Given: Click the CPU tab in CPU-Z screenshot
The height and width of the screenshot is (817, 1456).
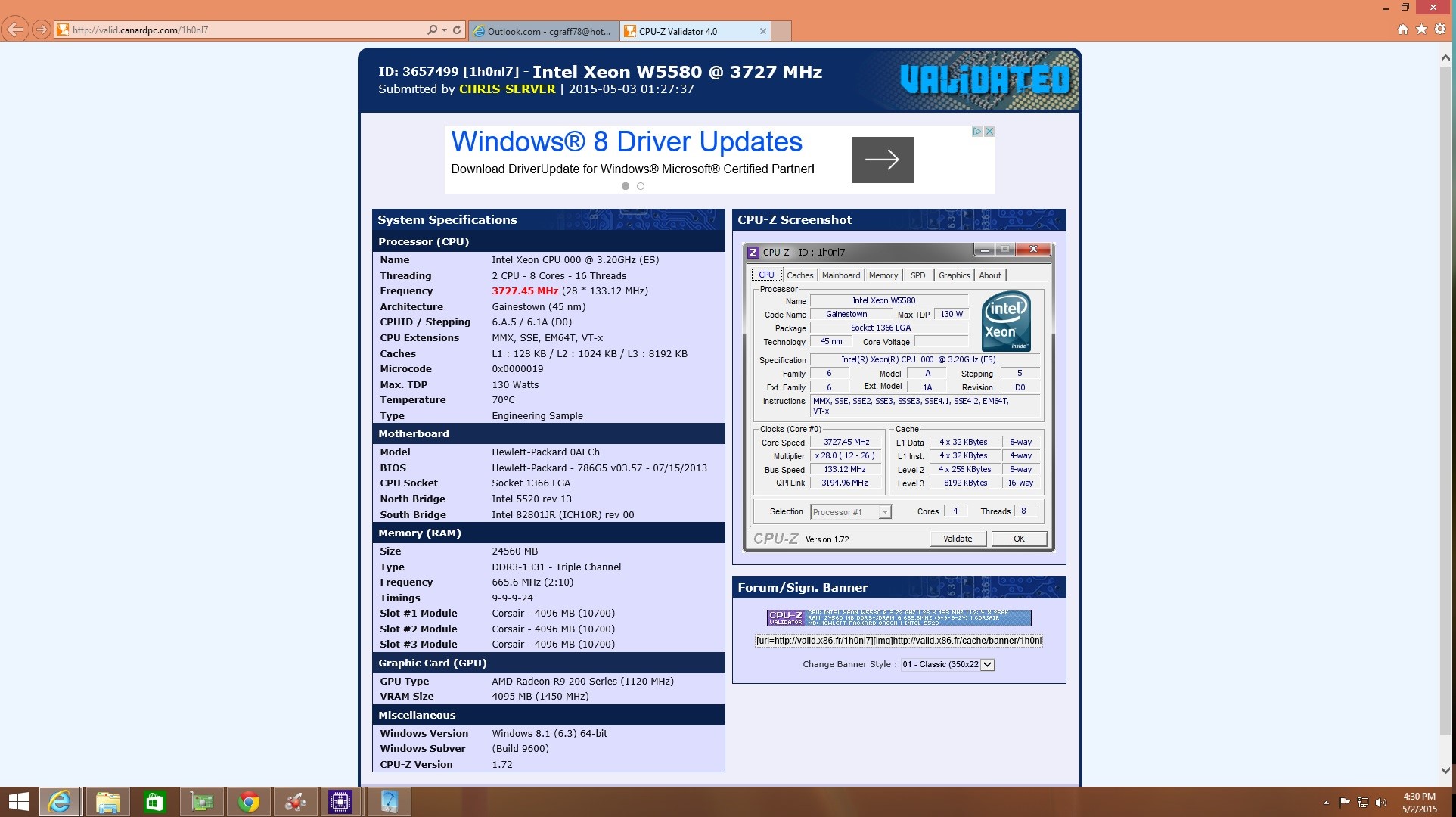Looking at the screenshot, I should click(x=766, y=275).
